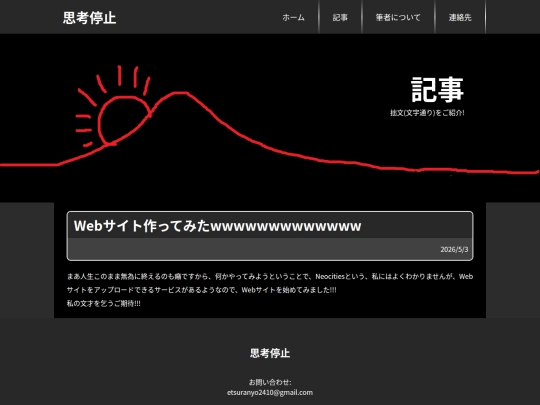Go to the 筆者について page
The image size is (540, 405).
click(x=398, y=17)
